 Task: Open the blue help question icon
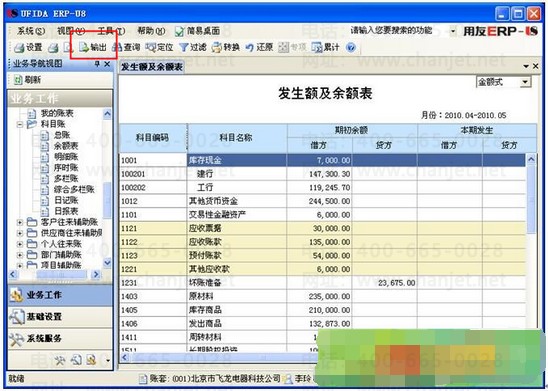pos(351,48)
